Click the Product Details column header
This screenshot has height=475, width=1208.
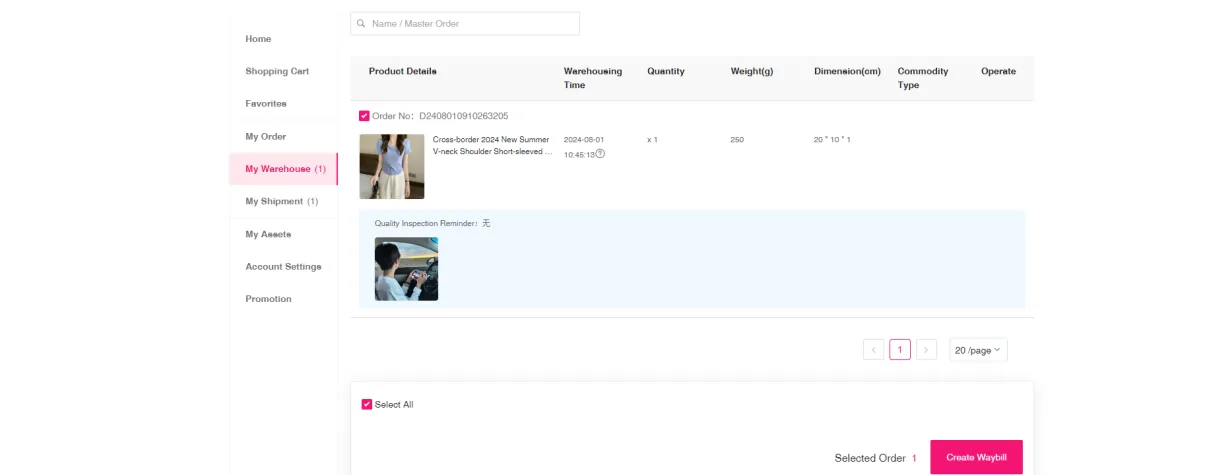pos(402,71)
